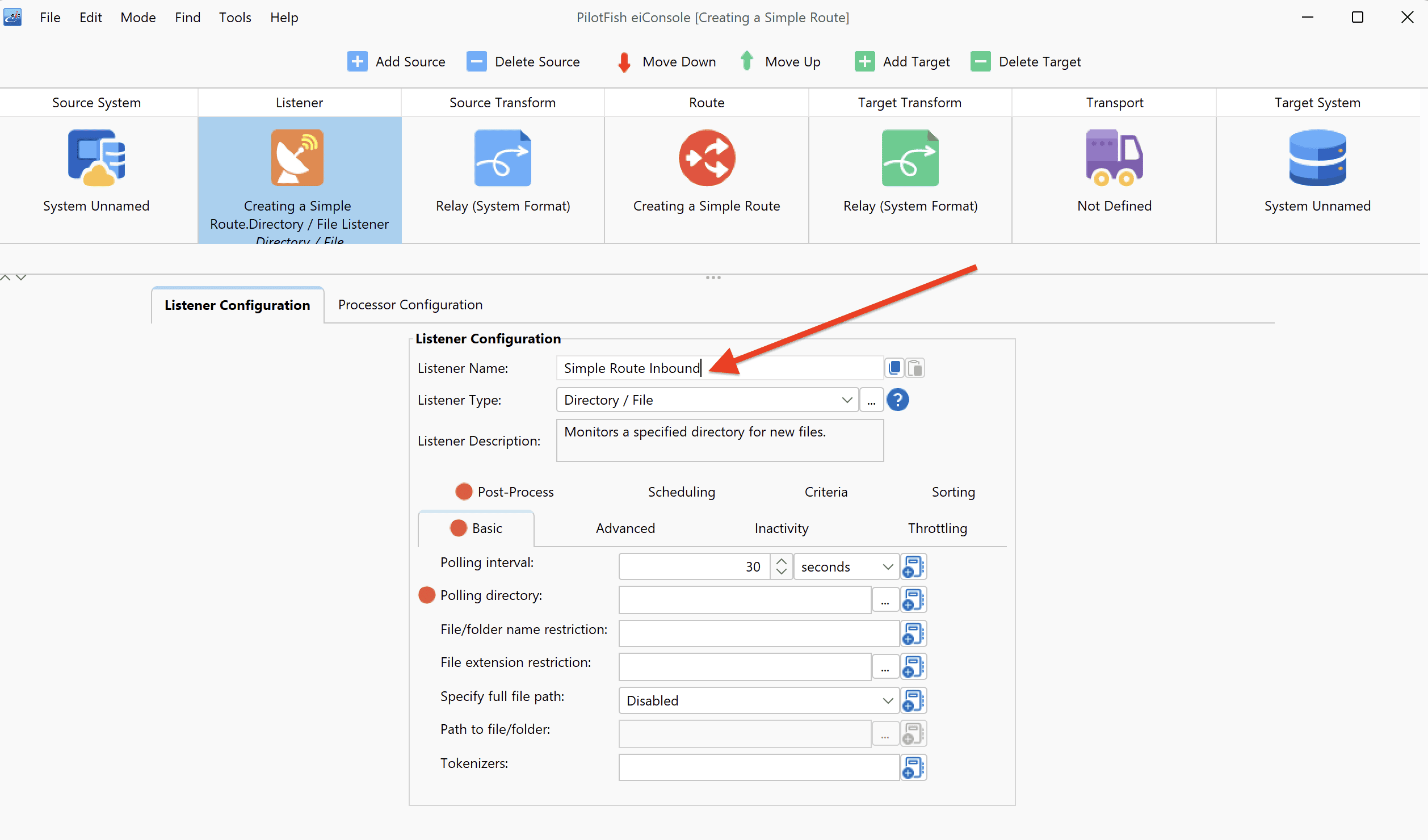This screenshot has height=840, width=1428.
Task: Open the Post-Process tab
Action: tap(505, 492)
